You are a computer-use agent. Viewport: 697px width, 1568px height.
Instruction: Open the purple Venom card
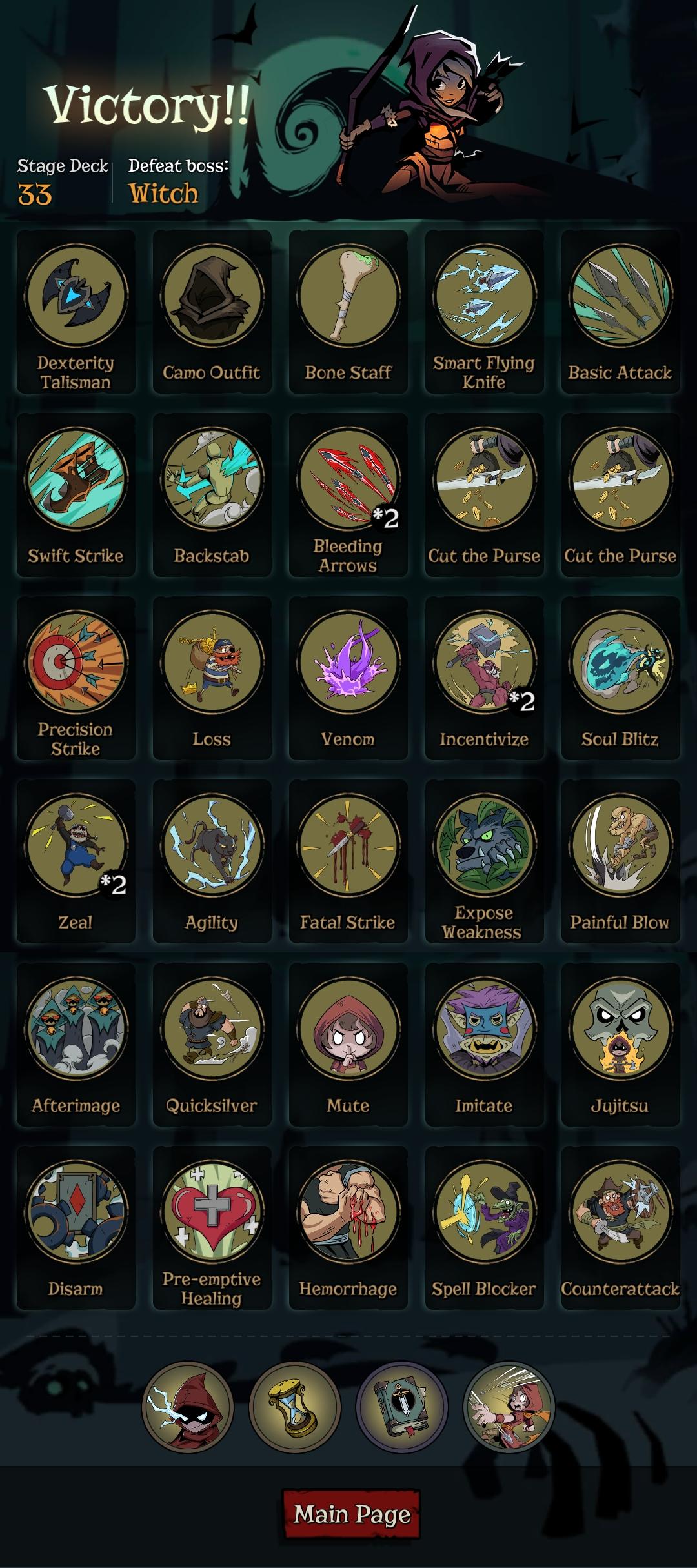tap(348, 678)
